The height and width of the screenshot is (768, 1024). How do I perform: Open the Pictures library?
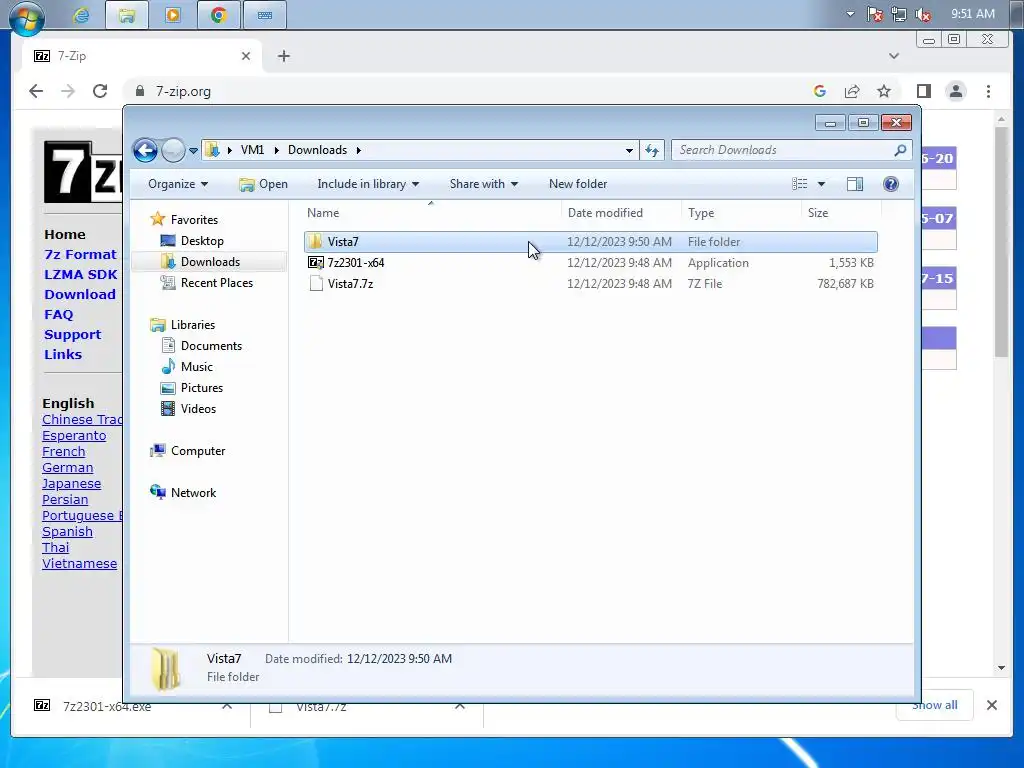(202, 387)
